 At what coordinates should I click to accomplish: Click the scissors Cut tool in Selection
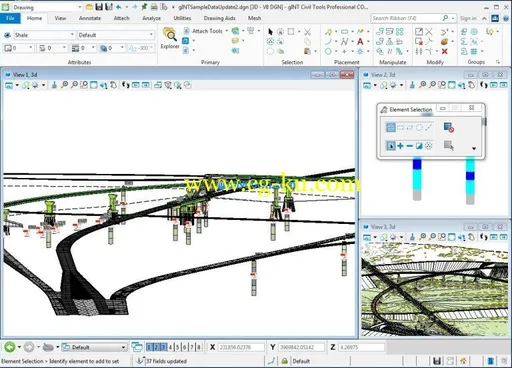pos(307,32)
